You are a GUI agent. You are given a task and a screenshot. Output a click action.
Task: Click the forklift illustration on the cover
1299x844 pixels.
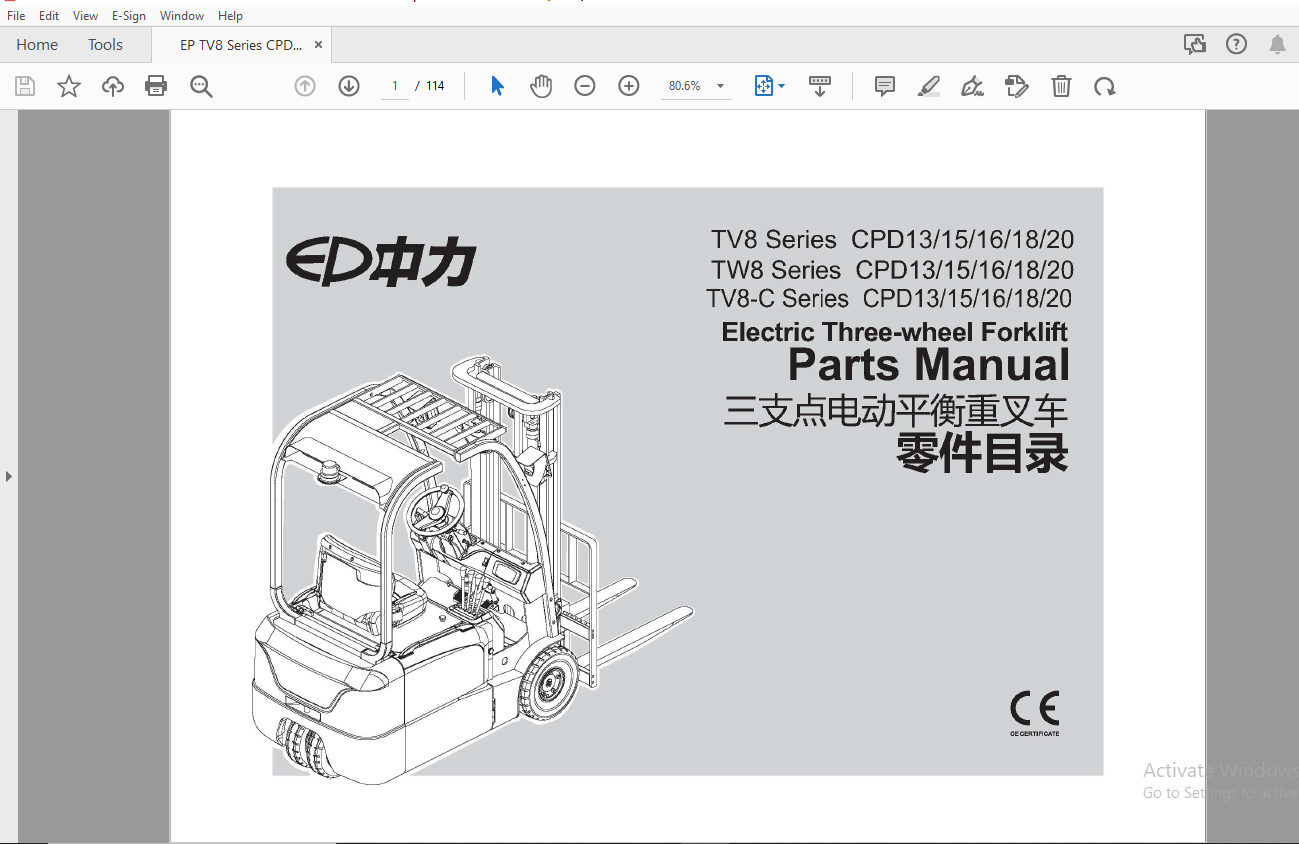pyautogui.click(x=472, y=570)
